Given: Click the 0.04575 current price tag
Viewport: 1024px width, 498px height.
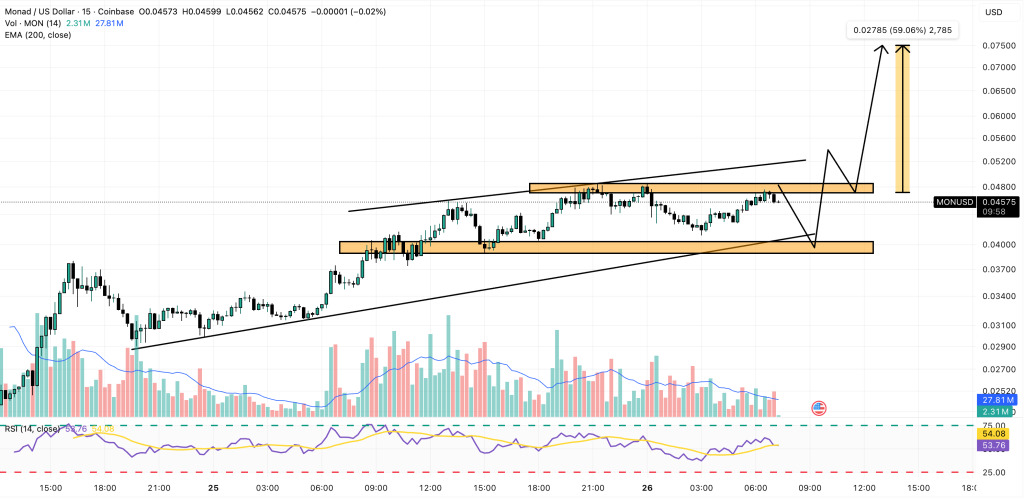Looking at the screenshot, I should tap(994, 202).
